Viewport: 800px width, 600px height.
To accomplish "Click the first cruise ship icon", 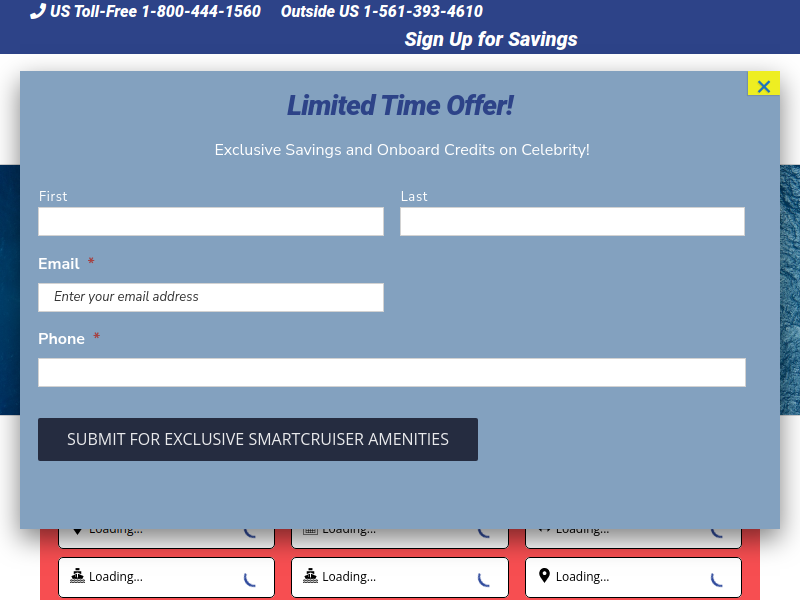I will point(77,576).
